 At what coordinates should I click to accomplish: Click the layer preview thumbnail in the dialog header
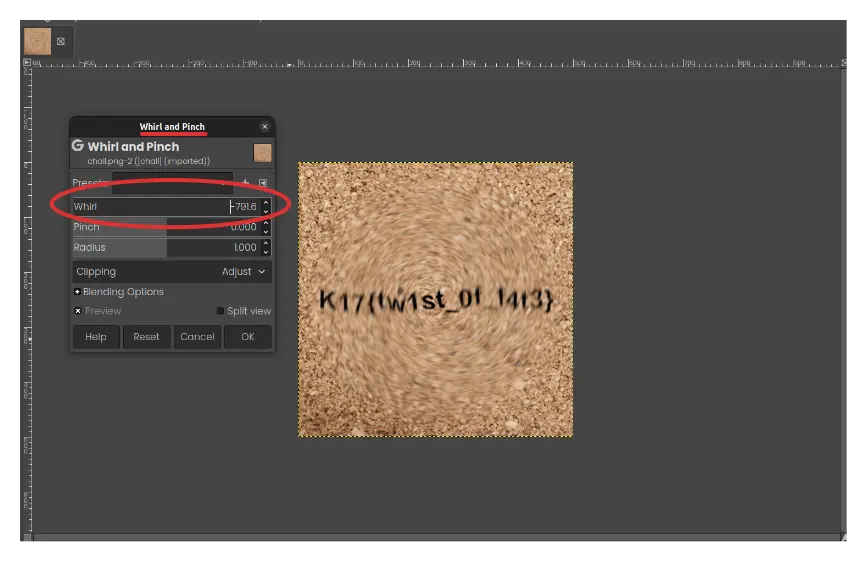[x=262, y=153]
